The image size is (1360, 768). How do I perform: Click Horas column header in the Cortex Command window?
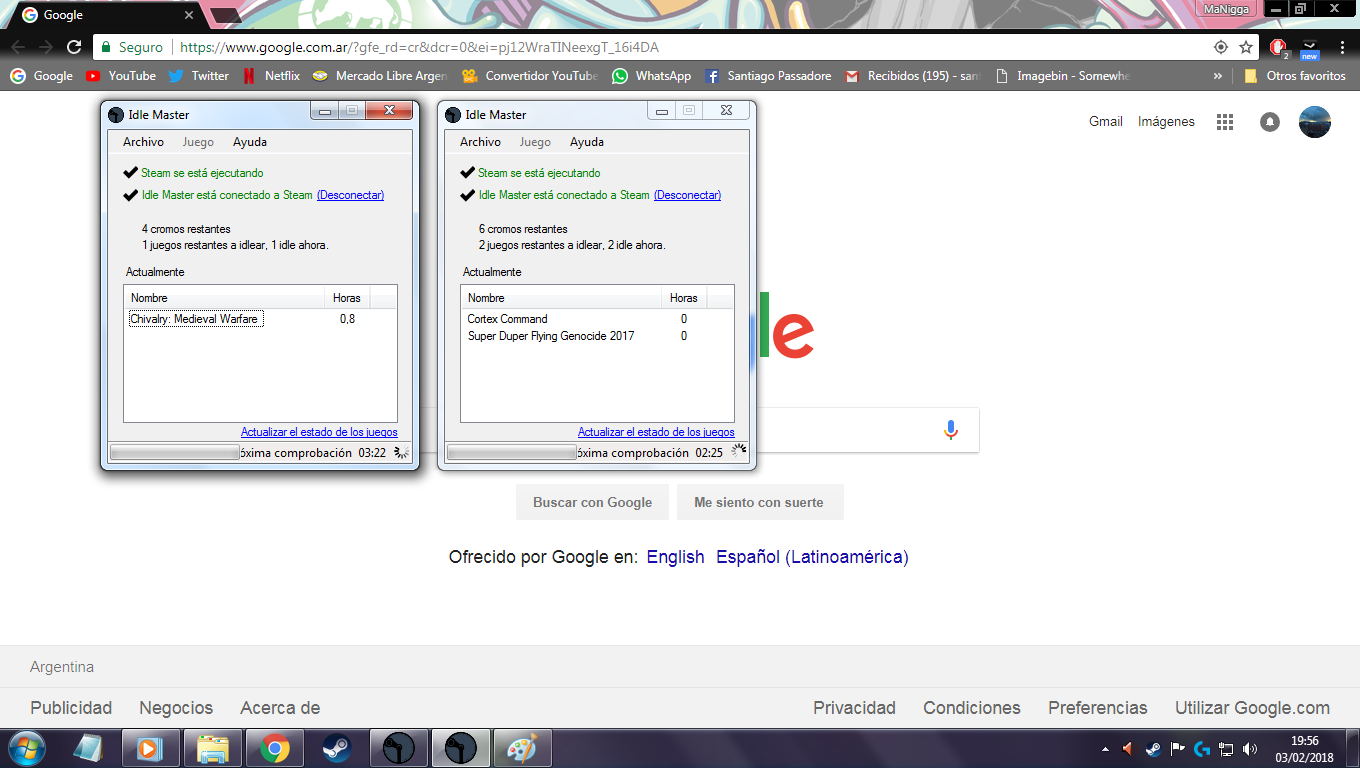(685, 298)
